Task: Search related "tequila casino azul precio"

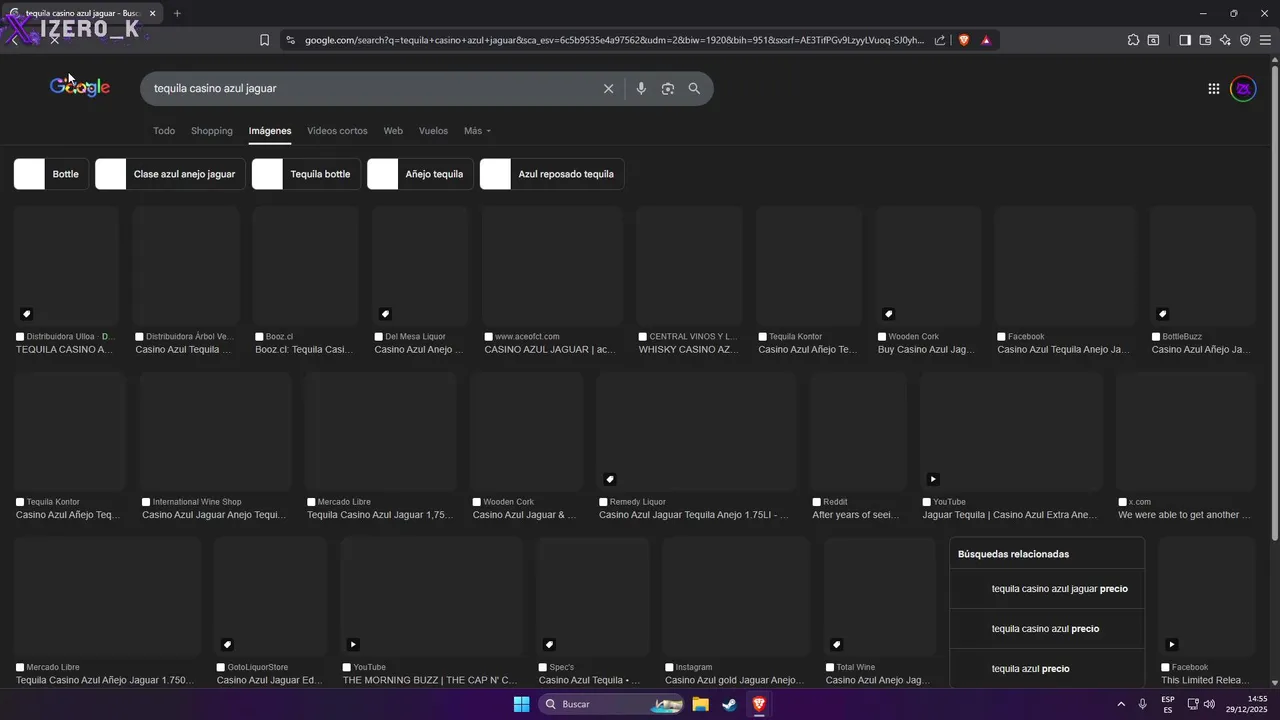Action: click(1047, 629)
